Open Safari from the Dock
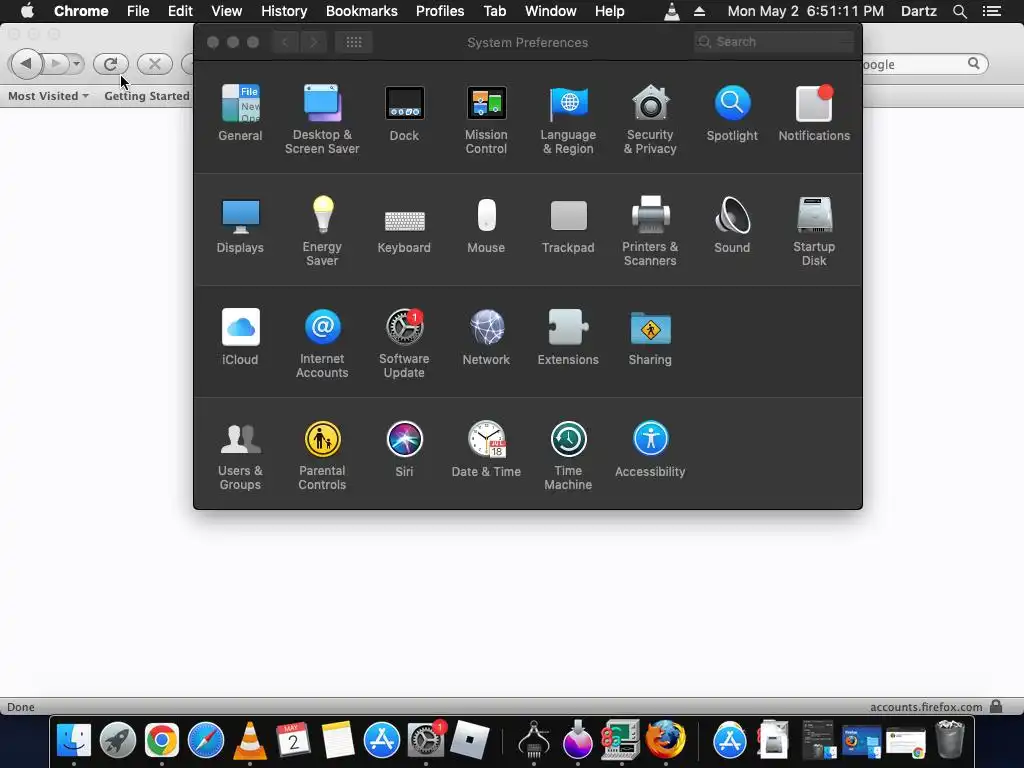The image size is (1024, 768). coord(206,741)
